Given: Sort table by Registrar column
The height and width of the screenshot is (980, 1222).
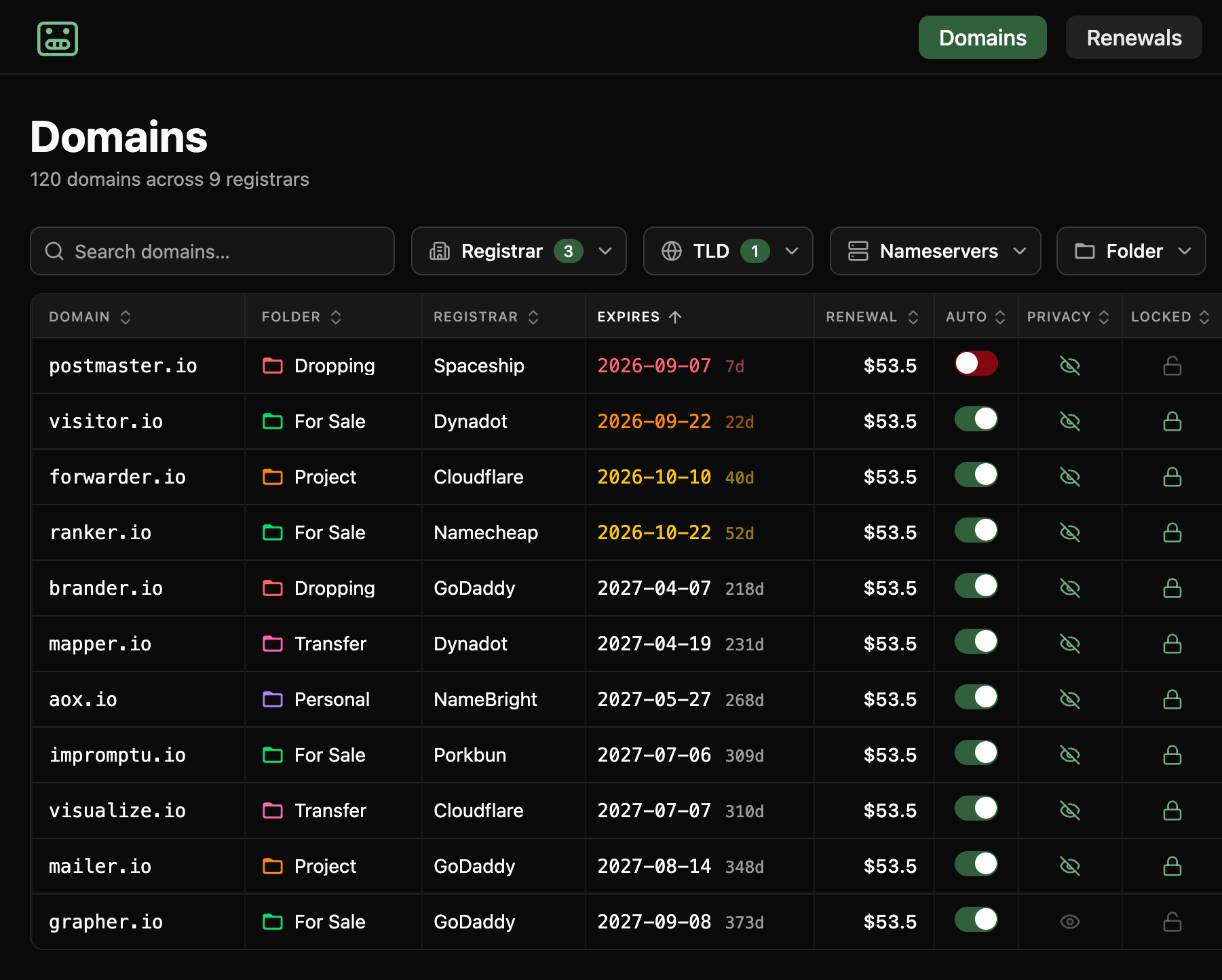Looking at the screenshot, I should pos(486,317).
